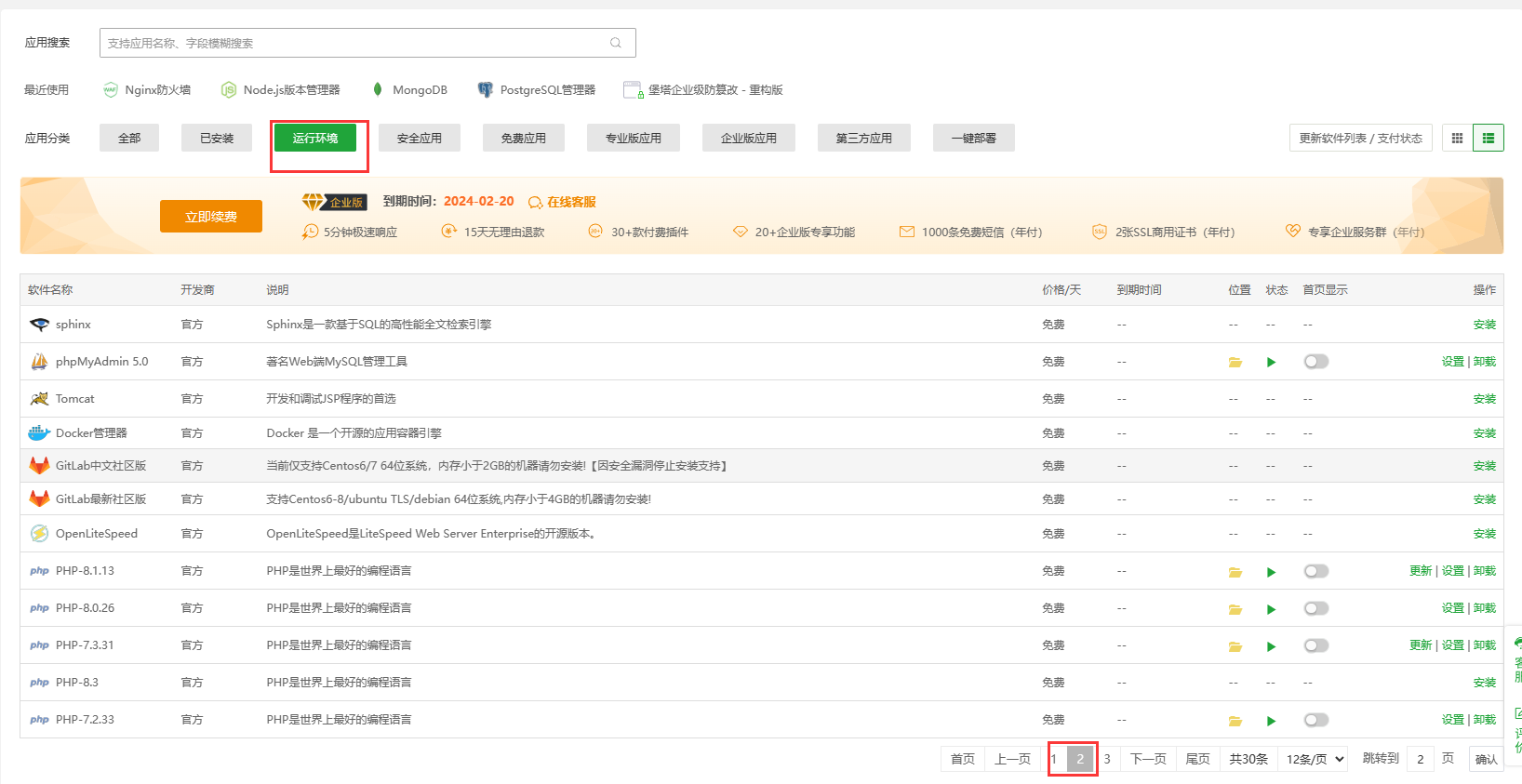Open folder location for phpMyAdmin 5.0
Image resolution: width=1522 pixels, height=784 pixels.
click(x=1235, y=363)
